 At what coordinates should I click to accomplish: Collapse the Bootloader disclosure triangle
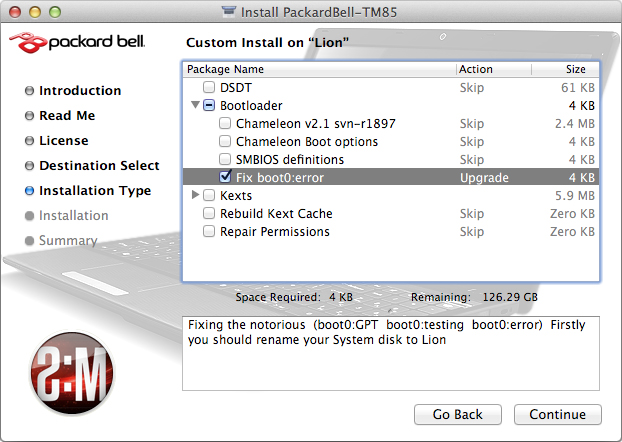195,105
